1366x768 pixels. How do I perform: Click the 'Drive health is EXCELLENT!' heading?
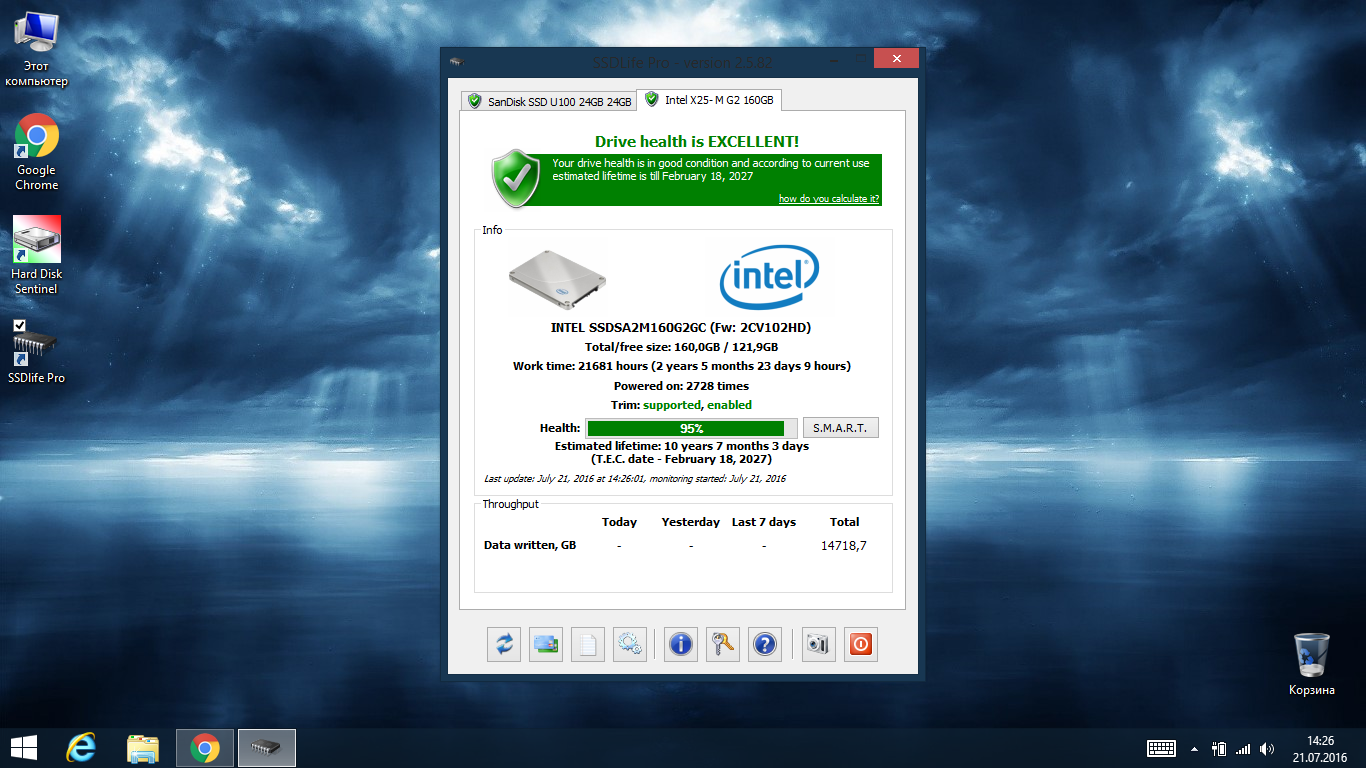(x=697, y=142)
